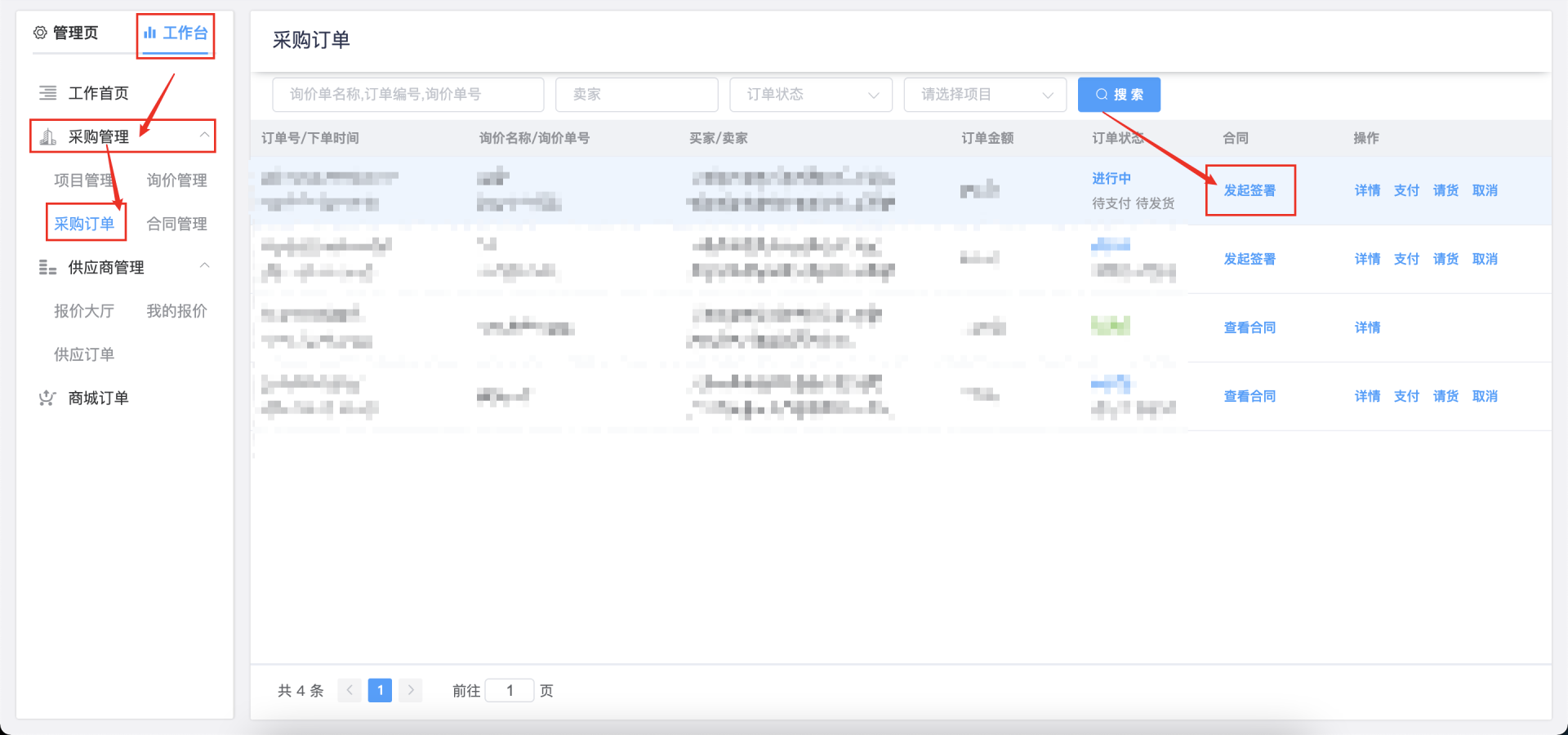Select page number 1 in pagination
1568x735 pixels.
pyautogui.click(x=380, y=690)
